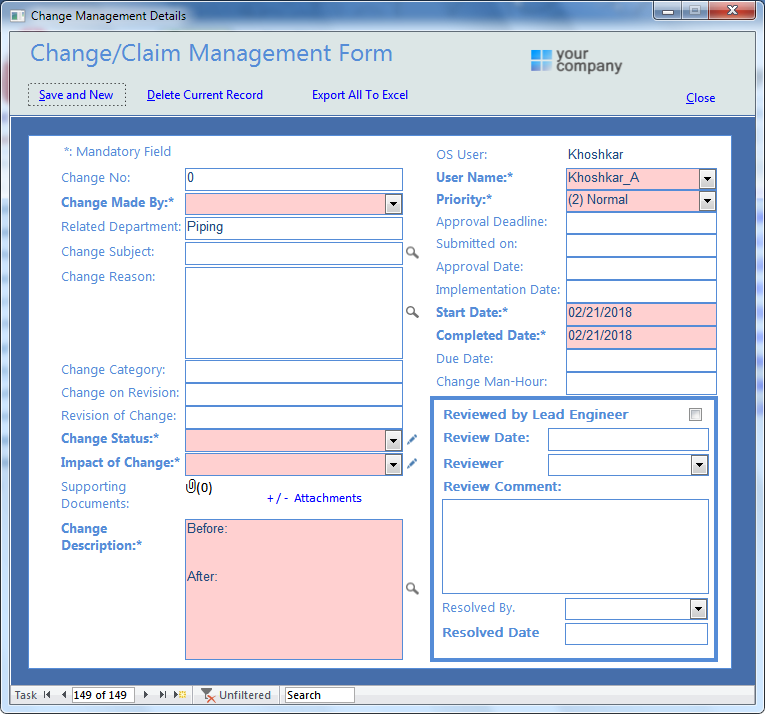This screenshot has height=714, width=765.
Task: Create new blank record navigation button
Action: coord(180,694)
